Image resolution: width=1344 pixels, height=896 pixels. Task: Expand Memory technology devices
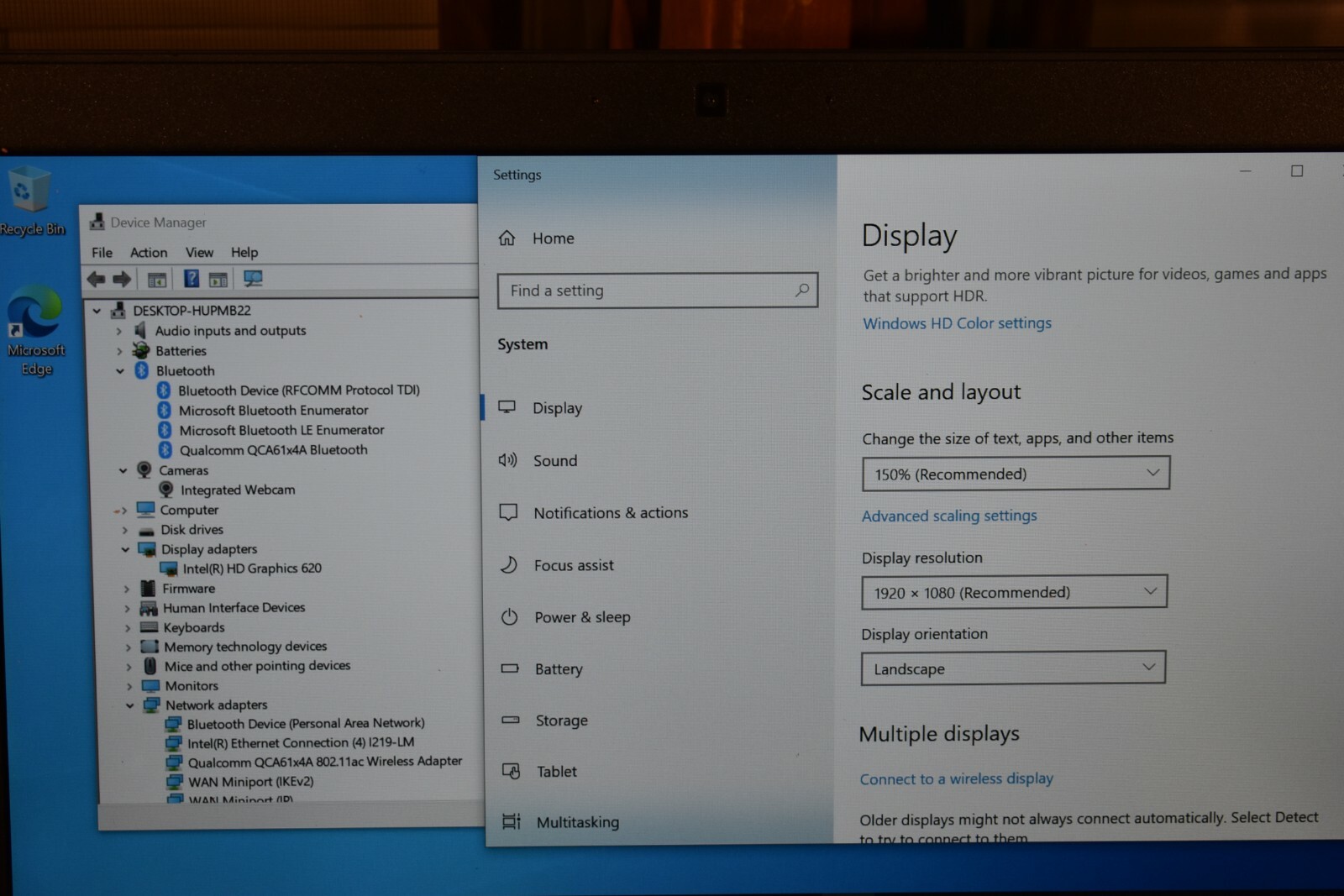pos(128,647)
